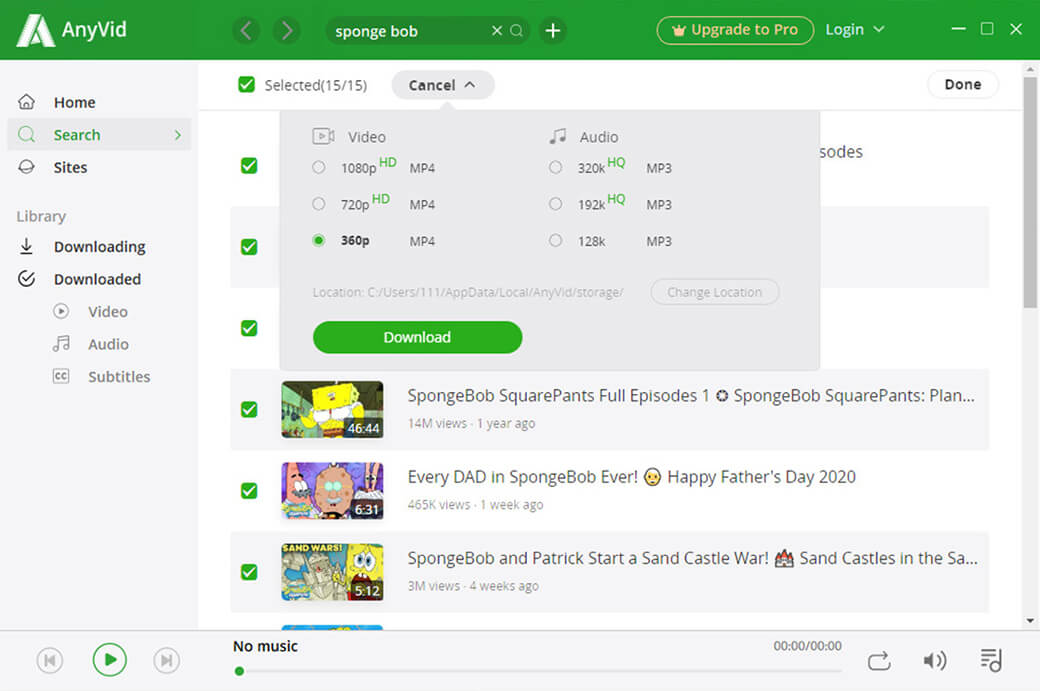Screen dimensions: 1040x691
Task: Collapse the Cancel format dropdown
Action: (x=442, y=85)
